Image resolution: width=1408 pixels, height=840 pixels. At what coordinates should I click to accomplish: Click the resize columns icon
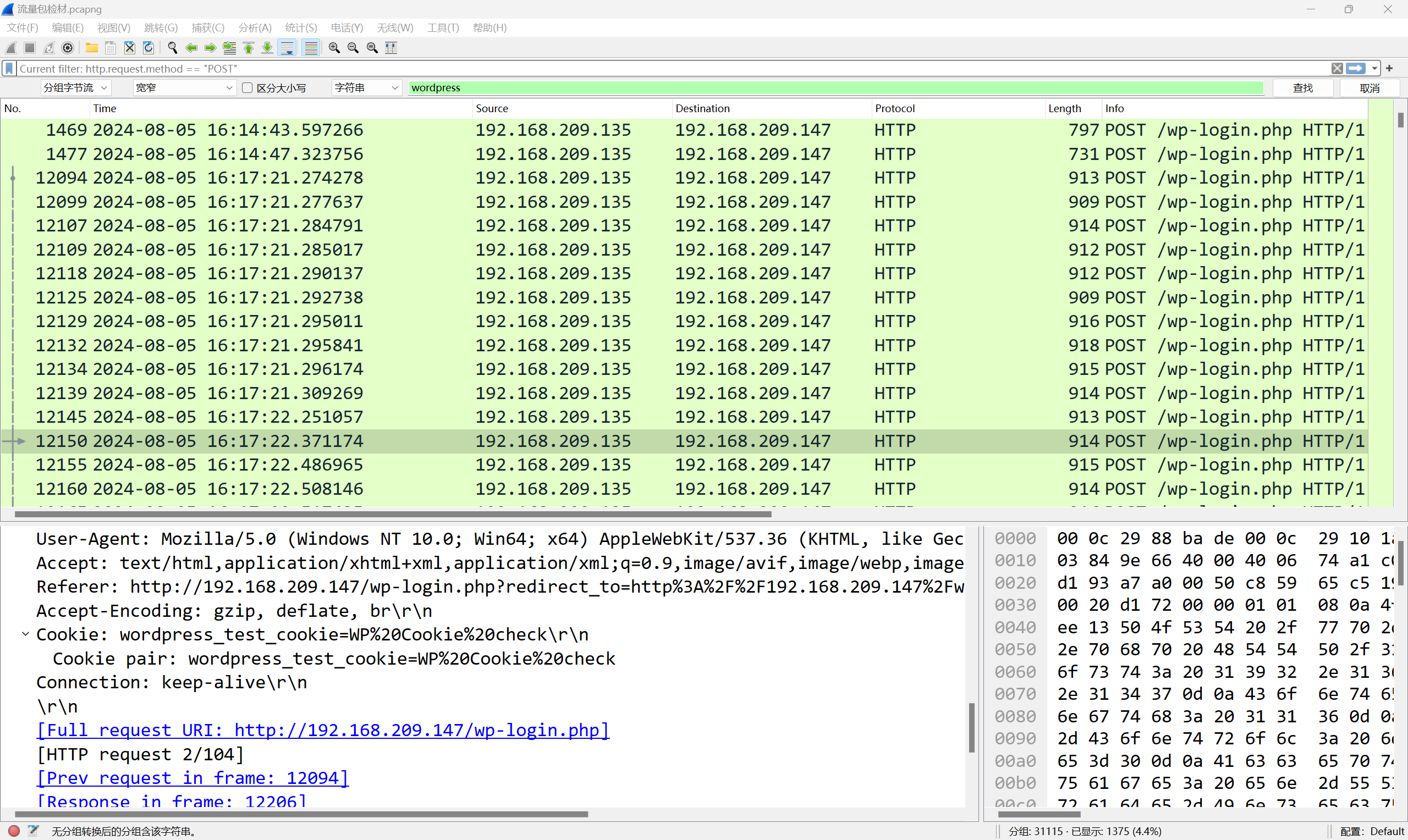pos(391,48)
